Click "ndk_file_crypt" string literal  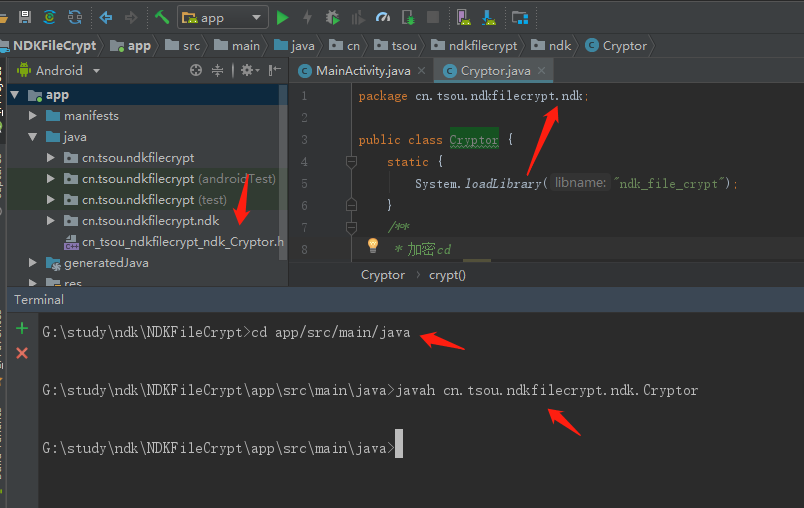(x=669, y=184)
